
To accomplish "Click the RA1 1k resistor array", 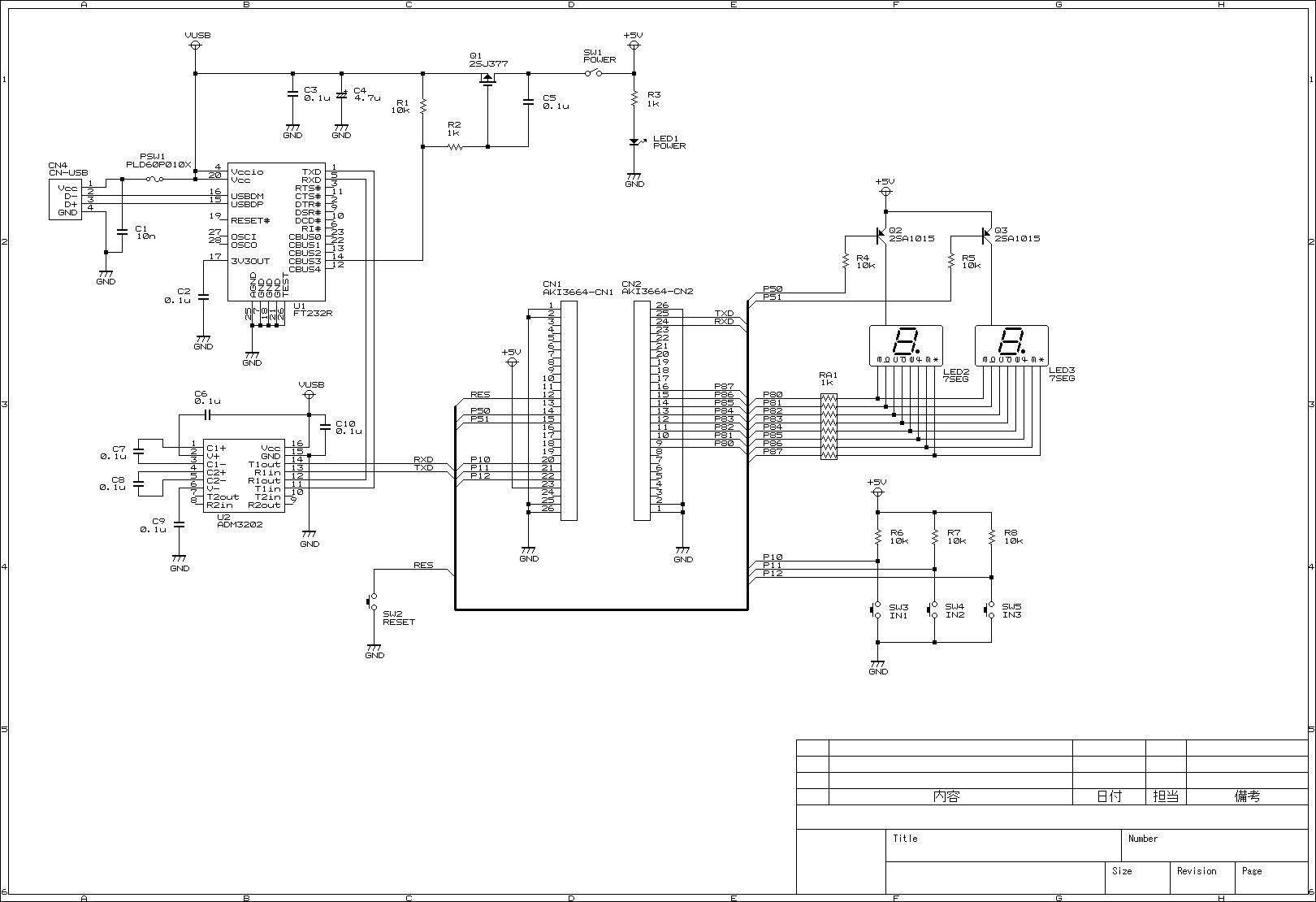I will (829, 427).
